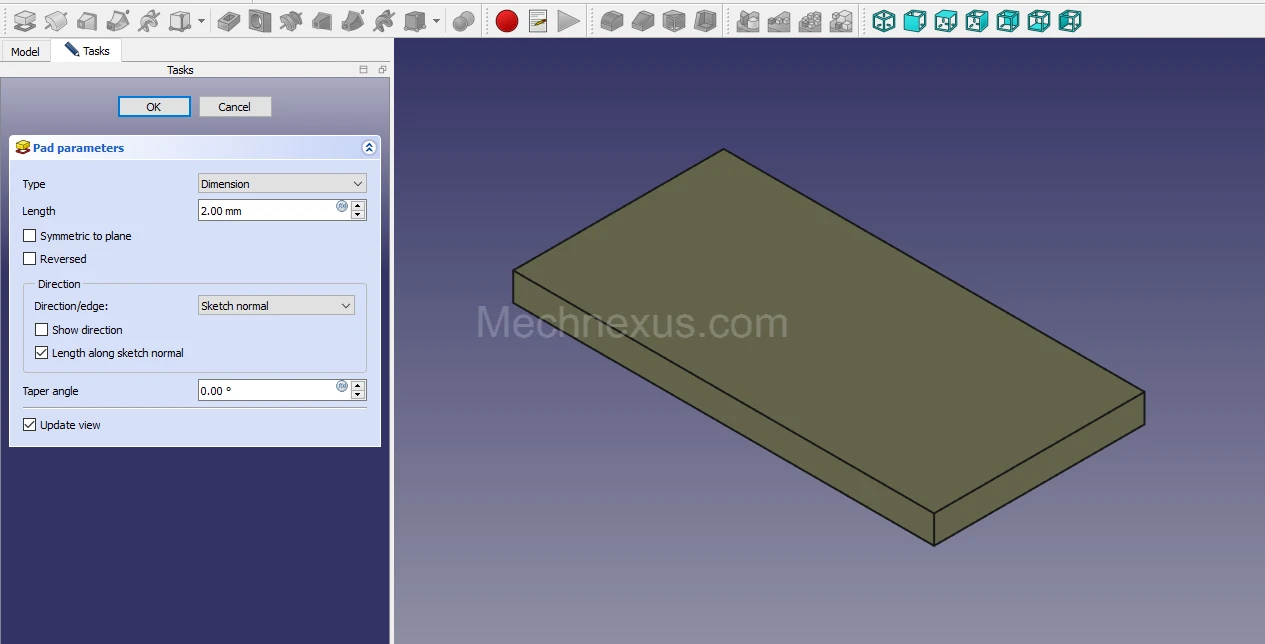Select the Thickness tool icon
This screenshot has width=1265, height=644.
(705, 20)
